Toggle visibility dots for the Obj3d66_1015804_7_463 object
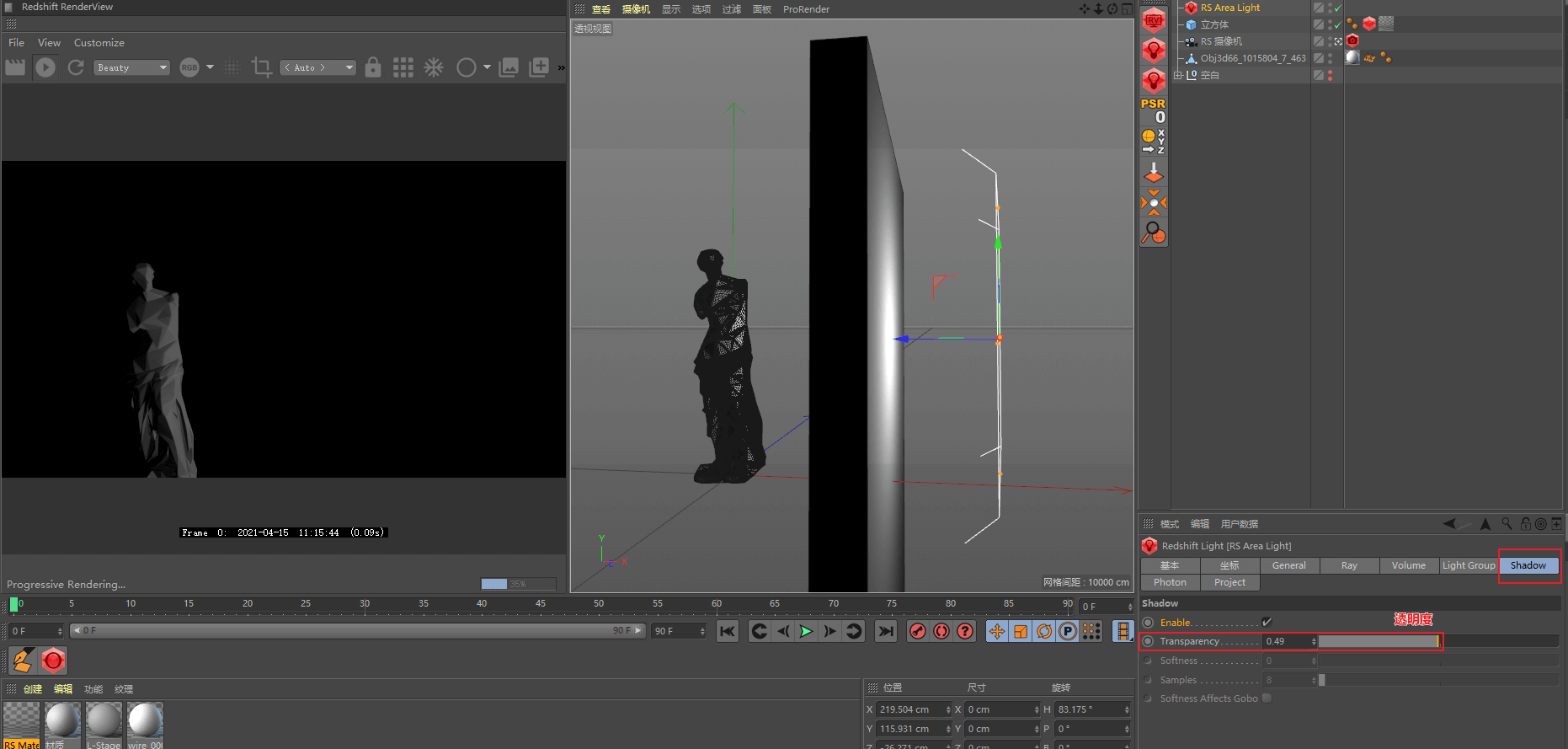 1330,58
